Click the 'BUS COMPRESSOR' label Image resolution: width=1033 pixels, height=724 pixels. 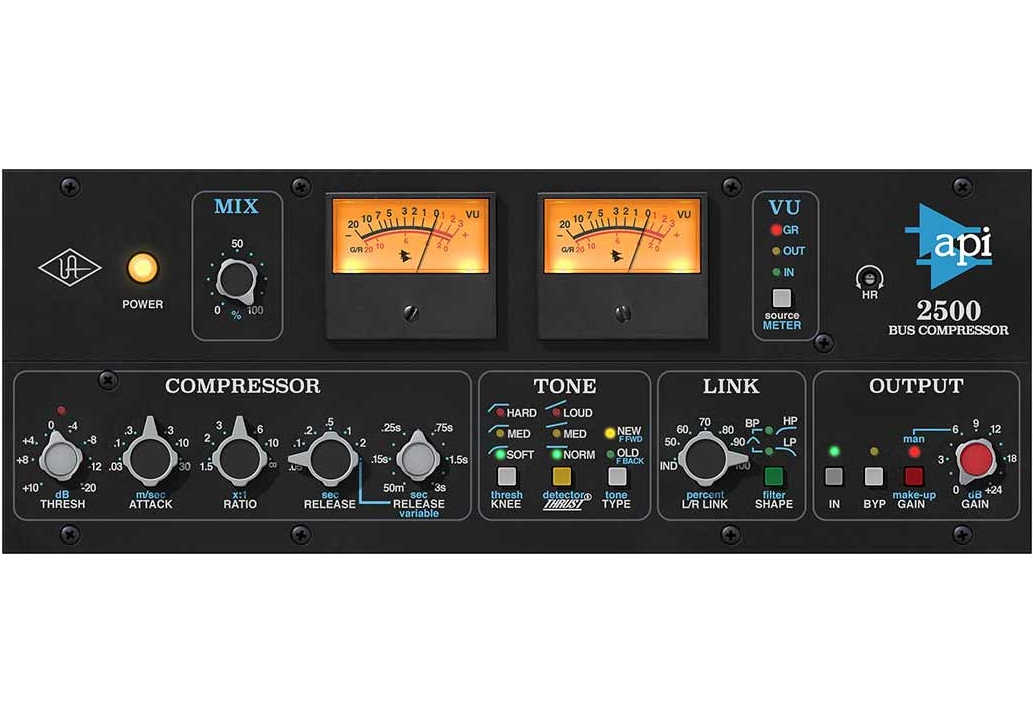(x=948, y=330)
